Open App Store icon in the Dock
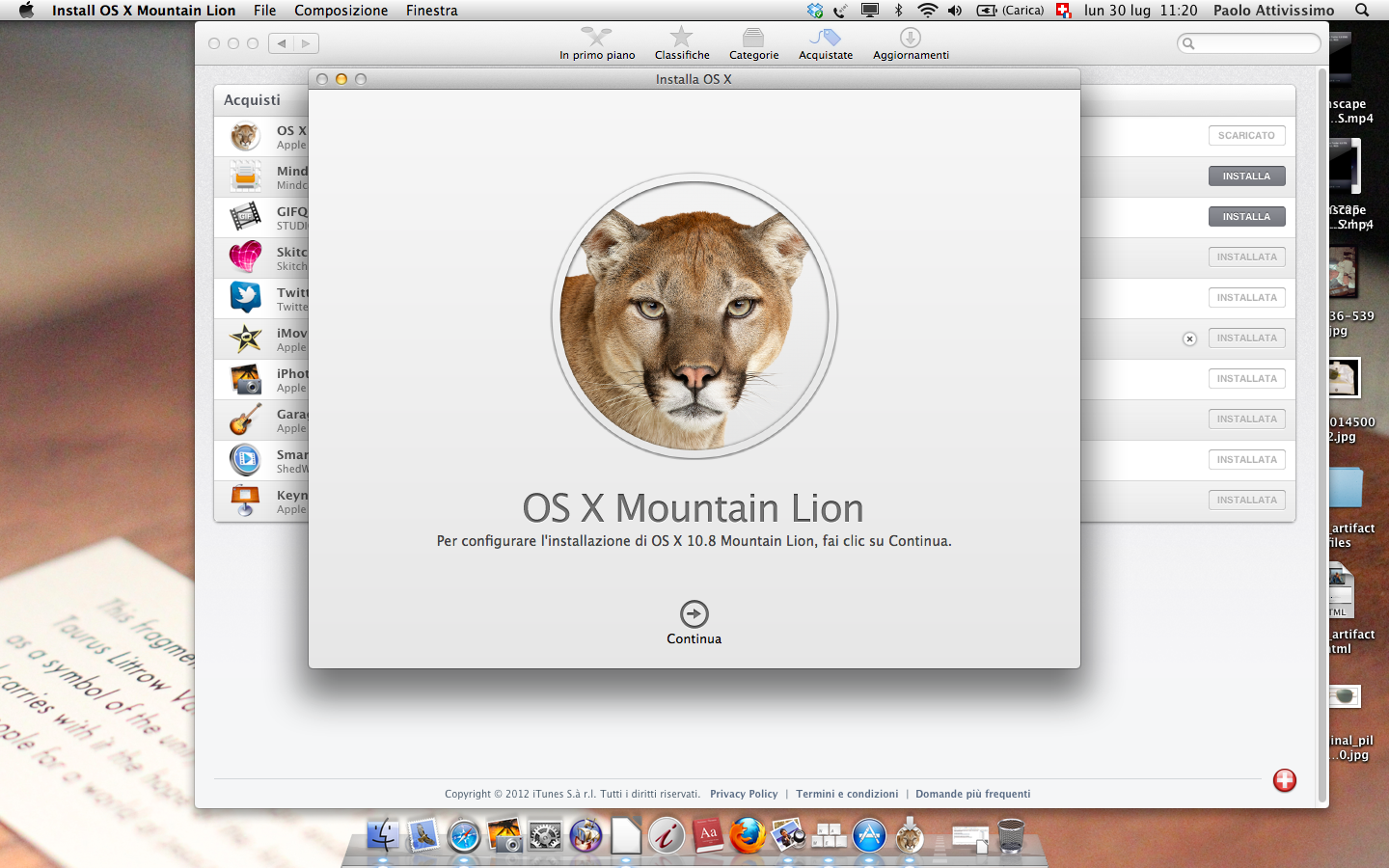This screenshot has height=868, width=1389. coord(869,835)
